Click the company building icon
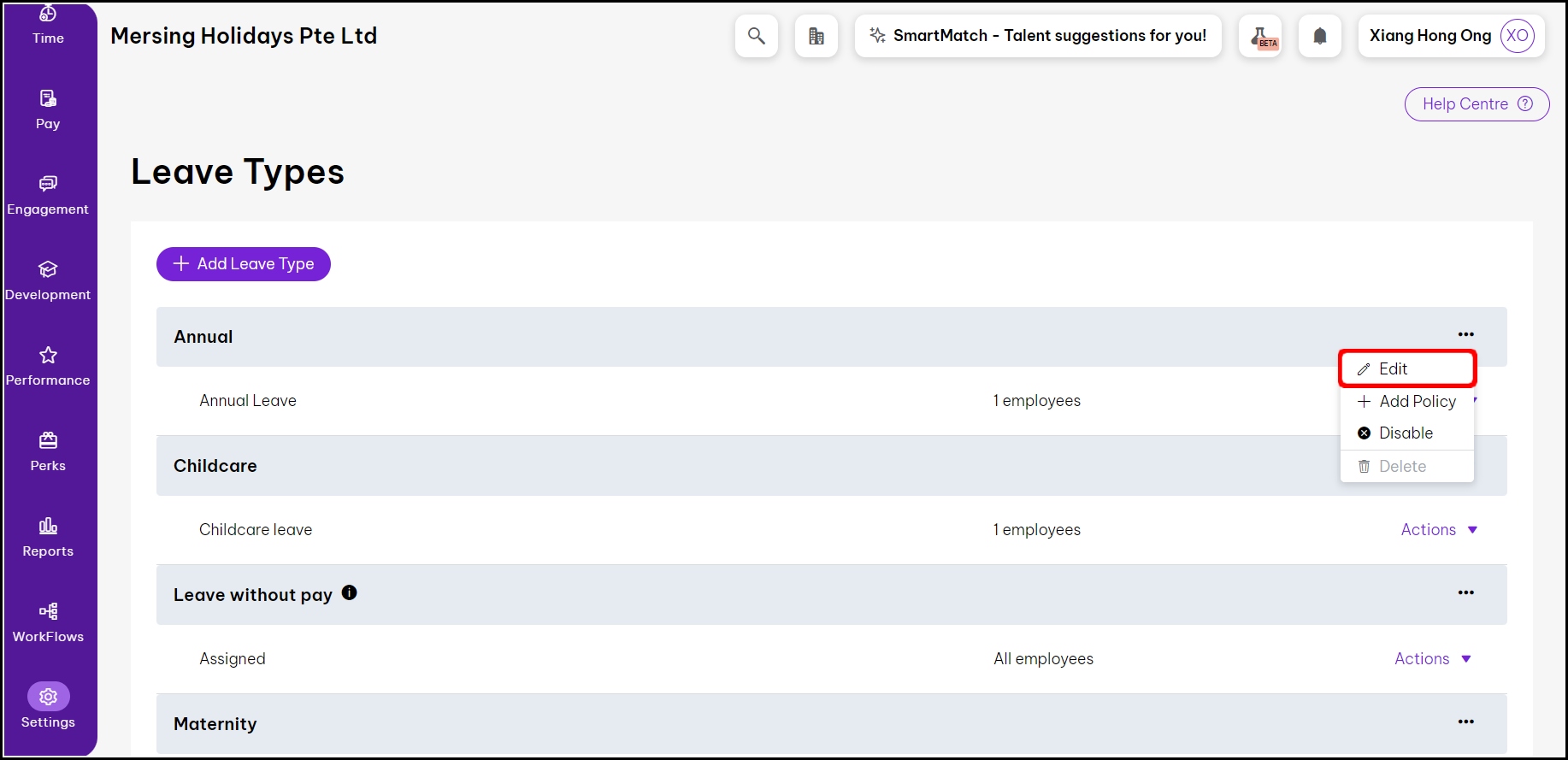Image resolution: width=1568 pixels, height=760 pixels. (x=816, y=36)
